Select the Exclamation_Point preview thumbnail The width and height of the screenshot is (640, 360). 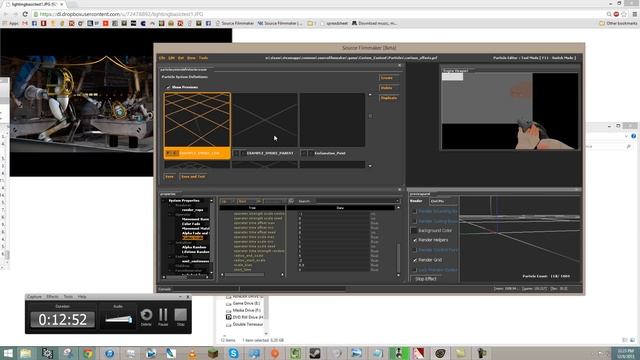(x=332, y=120)
